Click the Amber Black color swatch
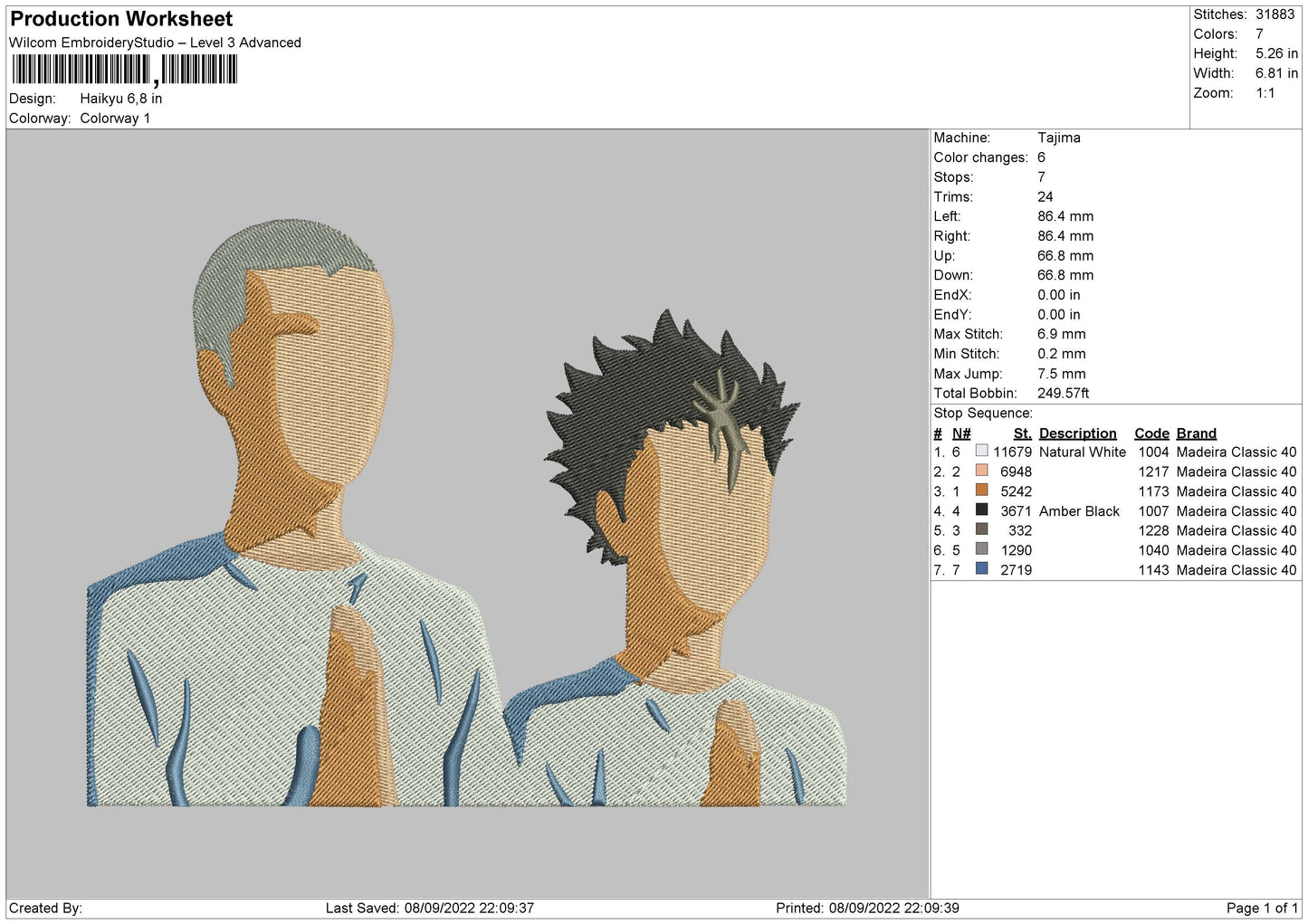The height and width of the screenshot is (924, 1308). coord(981,510)
